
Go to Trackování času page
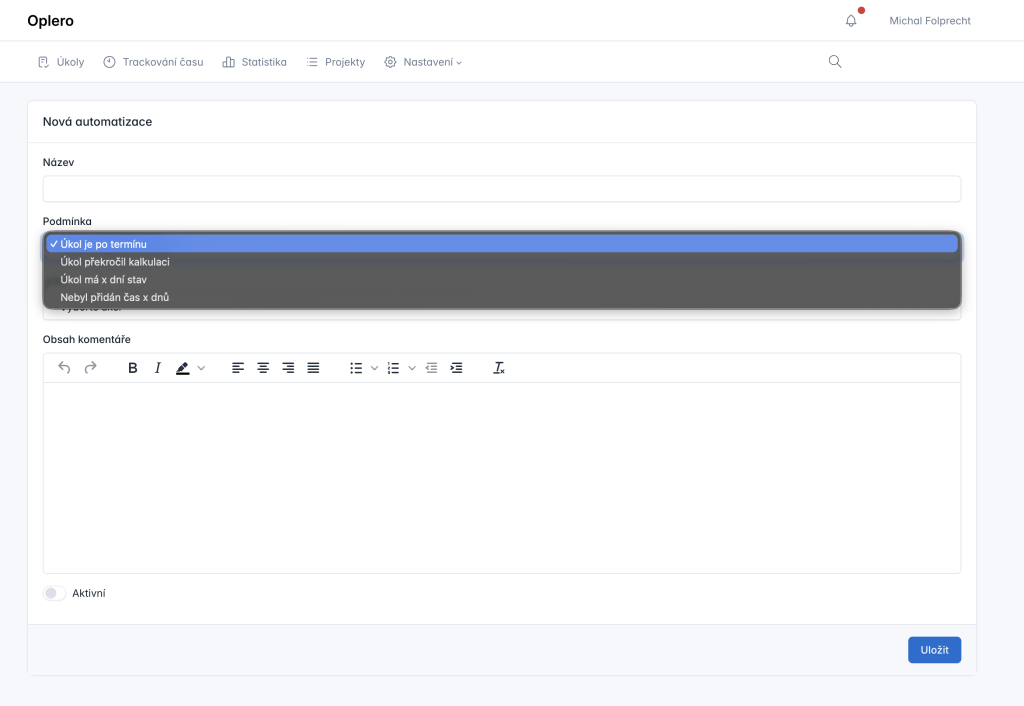pos(153,62)
